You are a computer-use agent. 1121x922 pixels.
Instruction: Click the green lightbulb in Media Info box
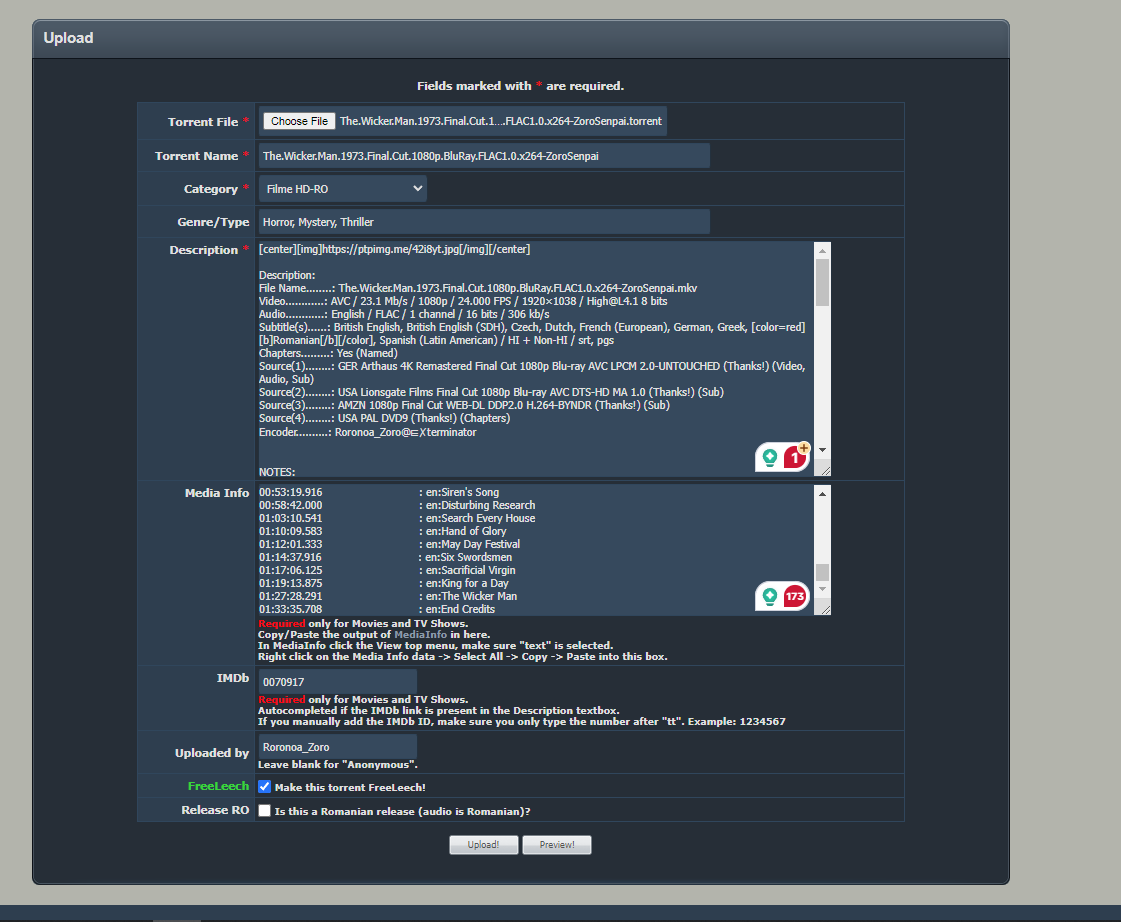click(770, 597)
